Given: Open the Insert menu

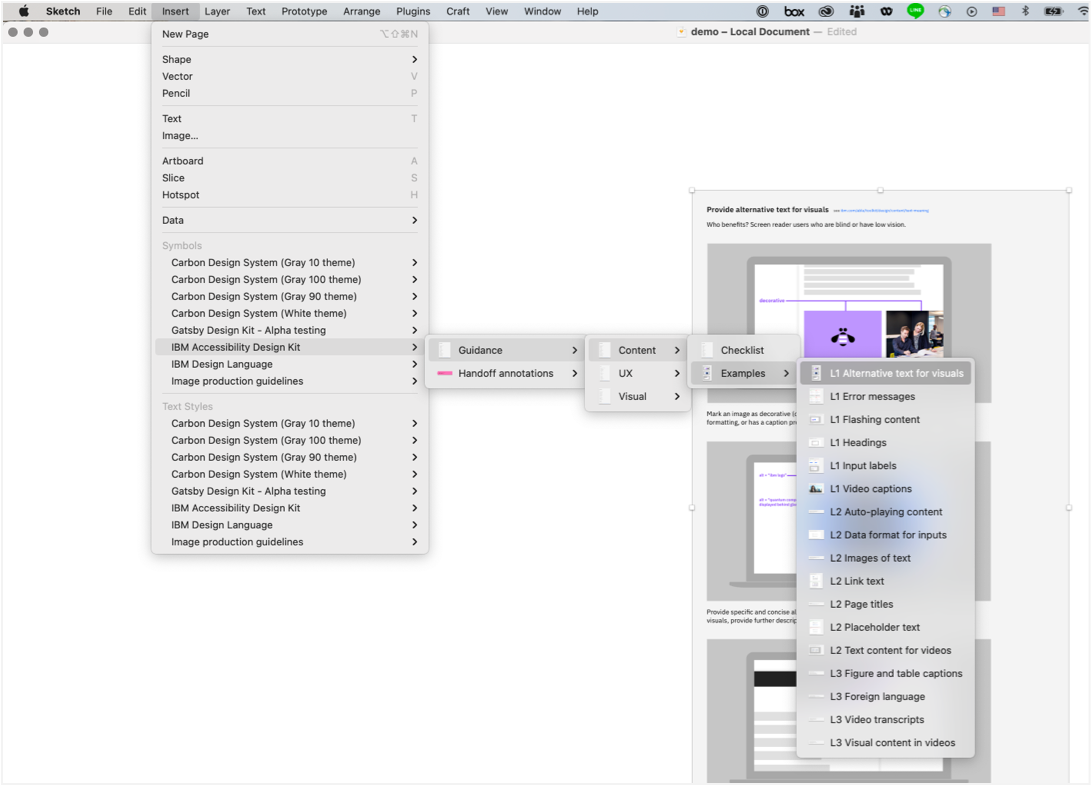Looking at the screenshot, I should pos(175,11).
